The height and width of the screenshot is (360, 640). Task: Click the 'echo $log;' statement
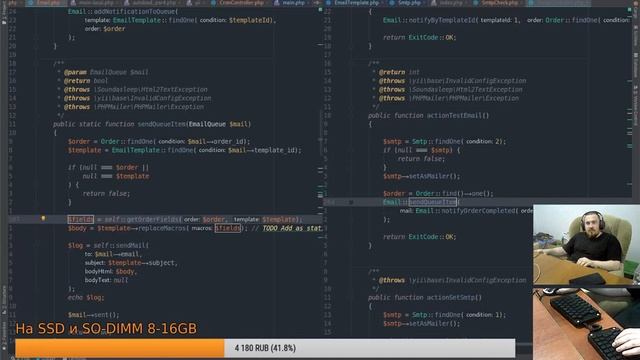point(86,298)
